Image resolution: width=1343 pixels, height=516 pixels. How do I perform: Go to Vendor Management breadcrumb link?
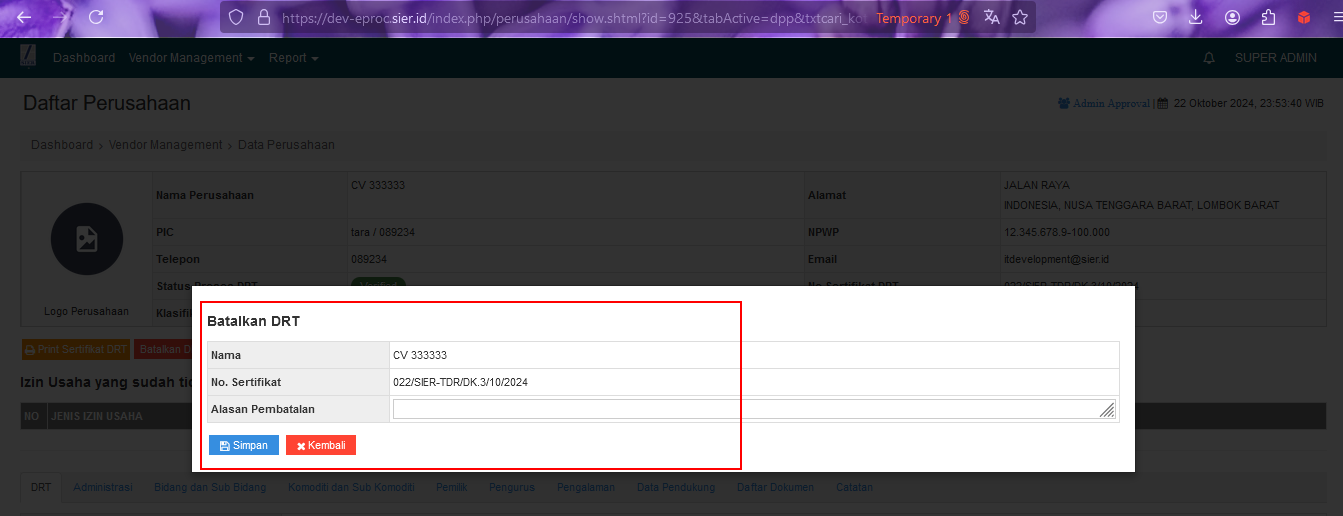166,145
